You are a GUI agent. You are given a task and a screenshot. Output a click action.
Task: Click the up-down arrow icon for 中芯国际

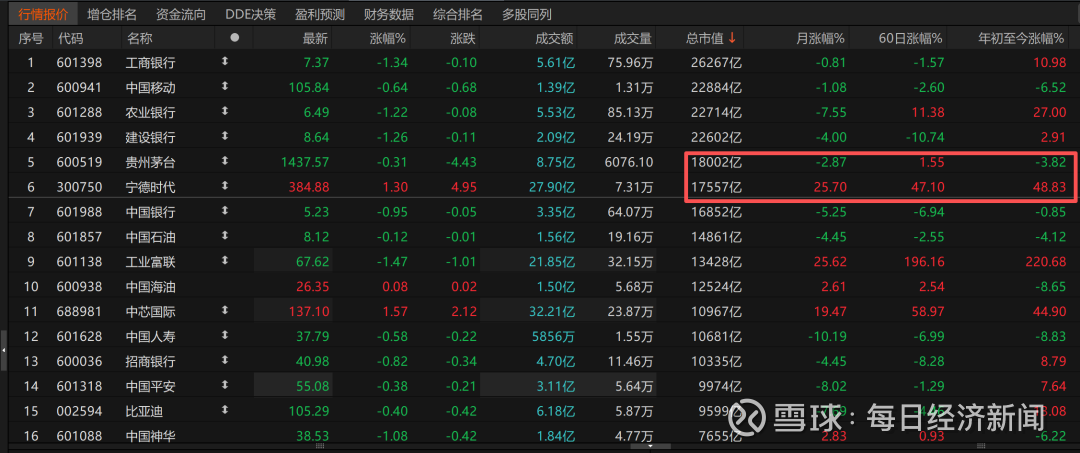tap(225, 311)
